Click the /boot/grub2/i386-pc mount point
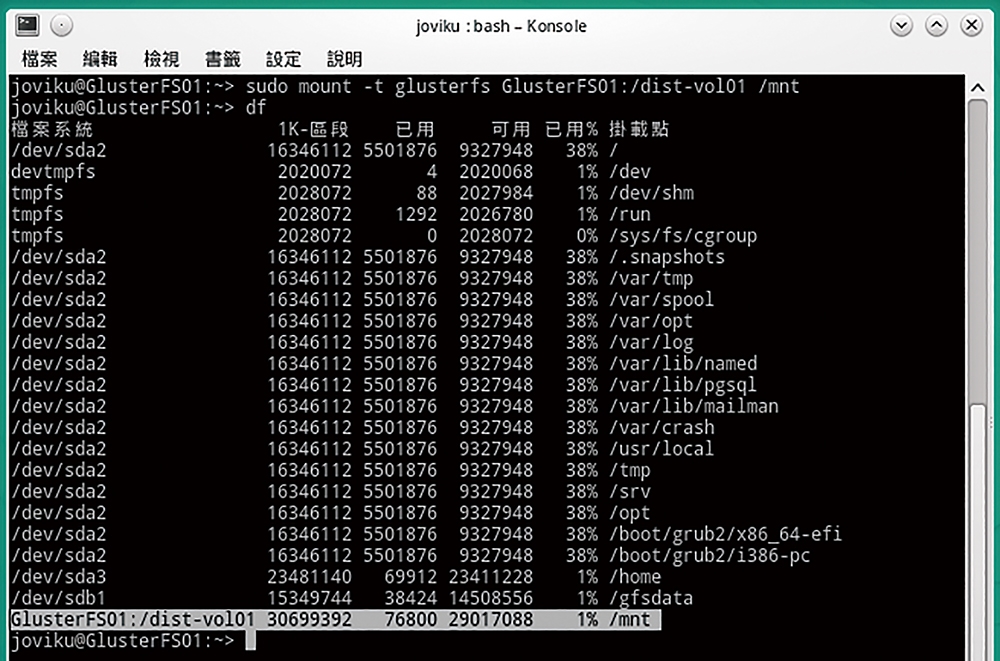 coord(709,555)
